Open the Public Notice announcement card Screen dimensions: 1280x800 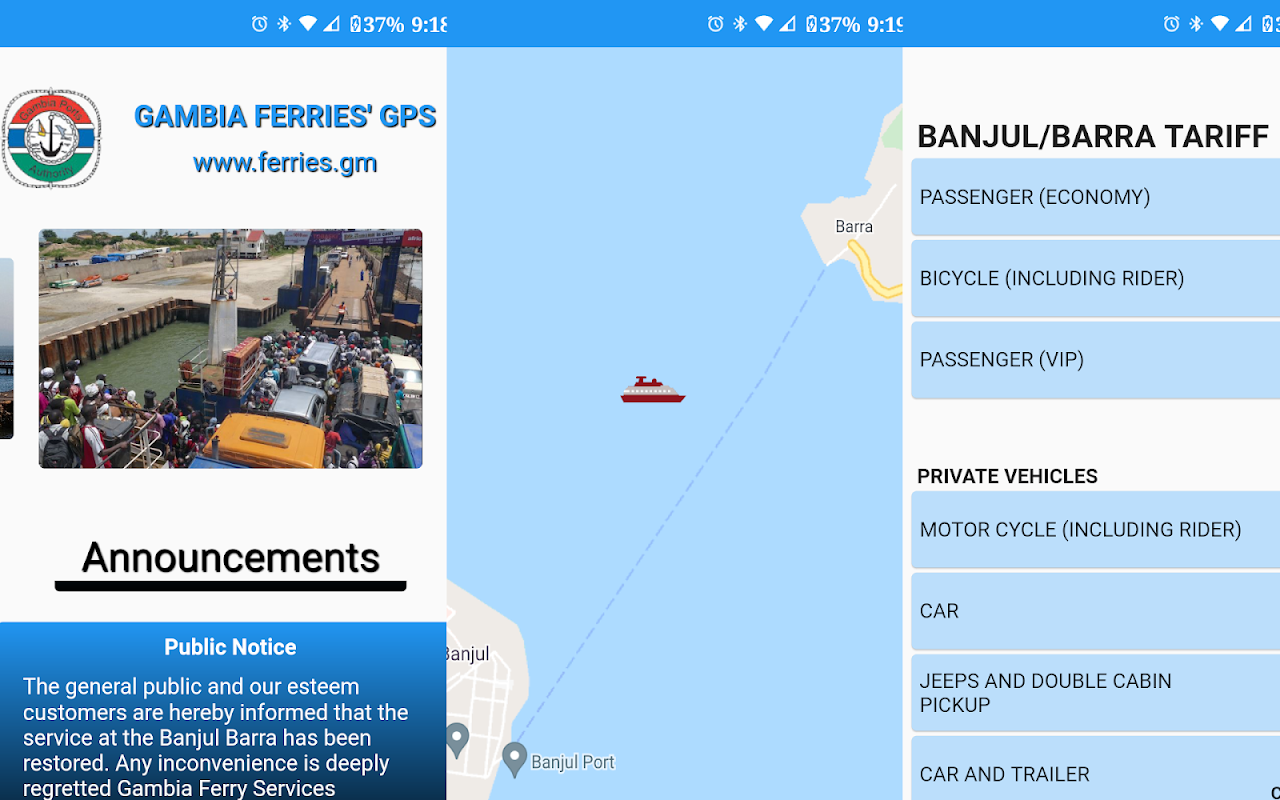click(x=223, y=711)
